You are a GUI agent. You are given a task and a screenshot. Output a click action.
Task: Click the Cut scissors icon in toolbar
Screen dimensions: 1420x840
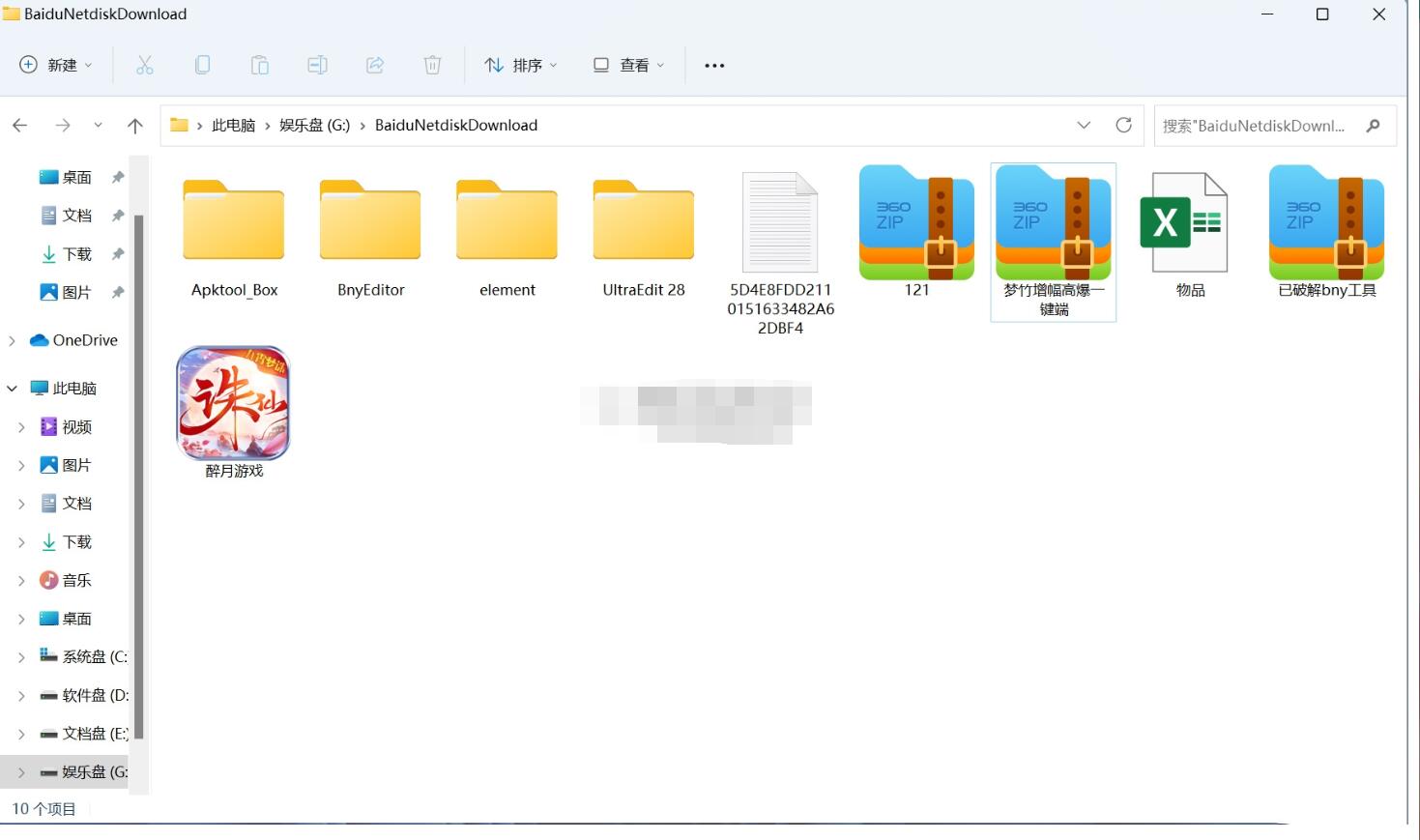(145, 65)
